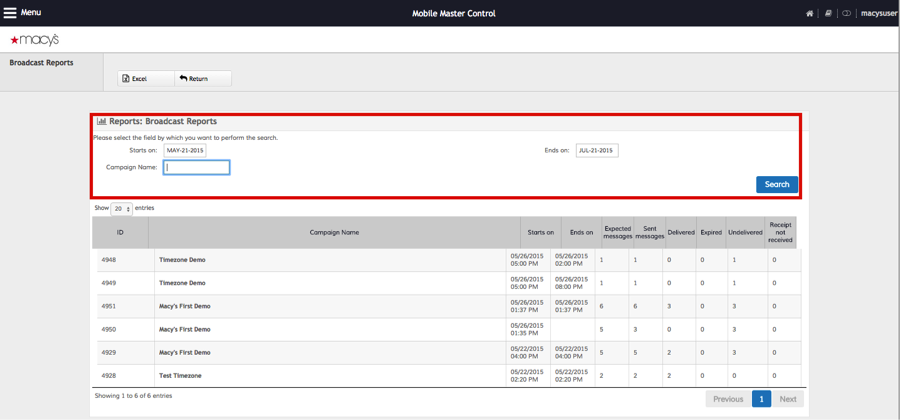
Task: Open the Show entries dropdown
Action: (121, 209)
